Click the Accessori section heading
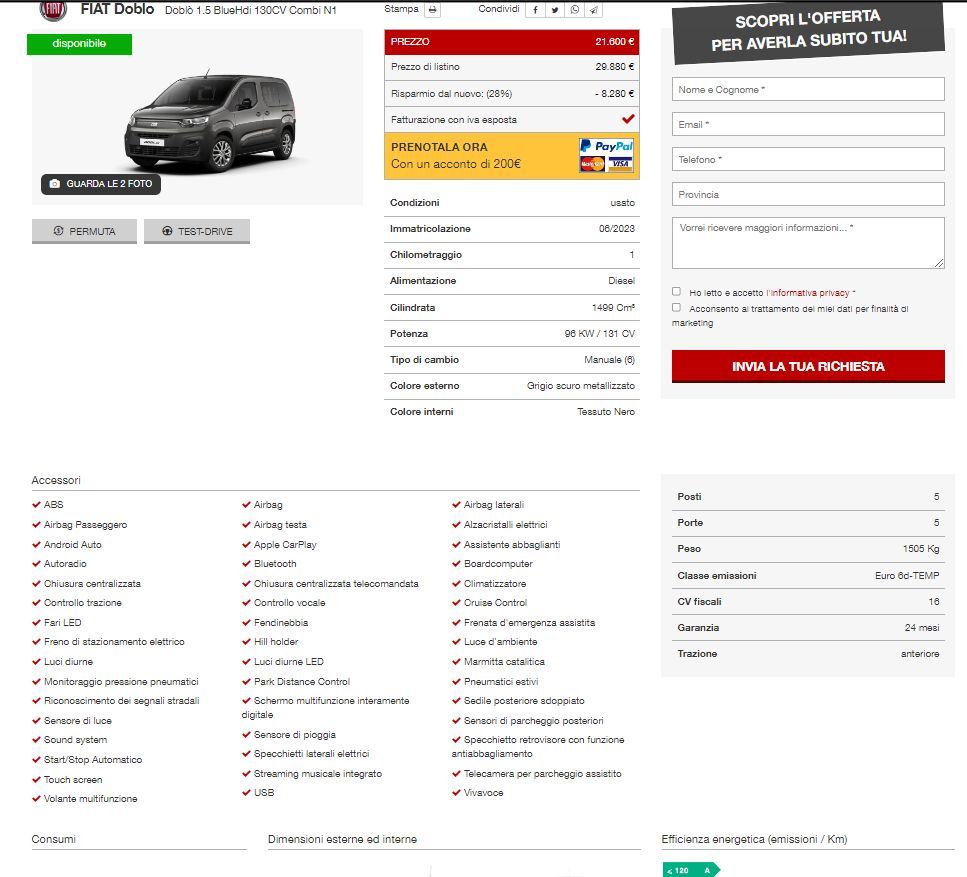967x877 pixels. point(56,480)
